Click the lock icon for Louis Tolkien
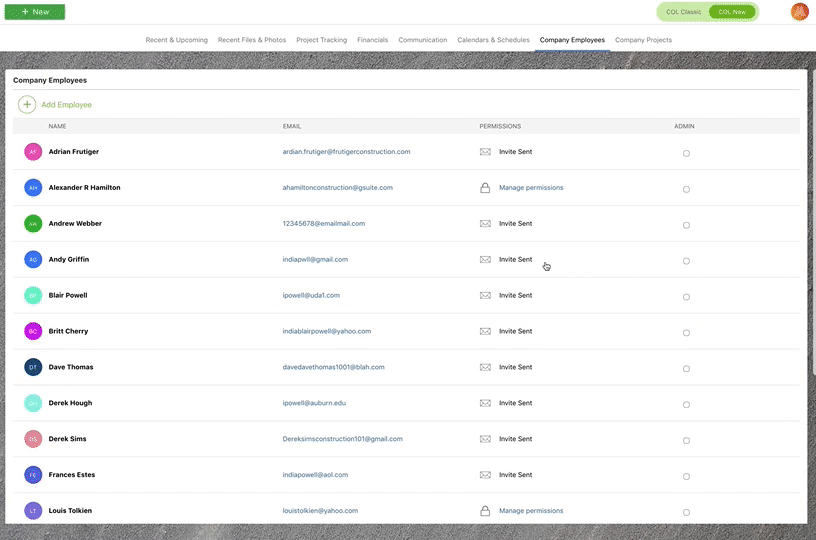Screen dimensions: 816x540 485,511
